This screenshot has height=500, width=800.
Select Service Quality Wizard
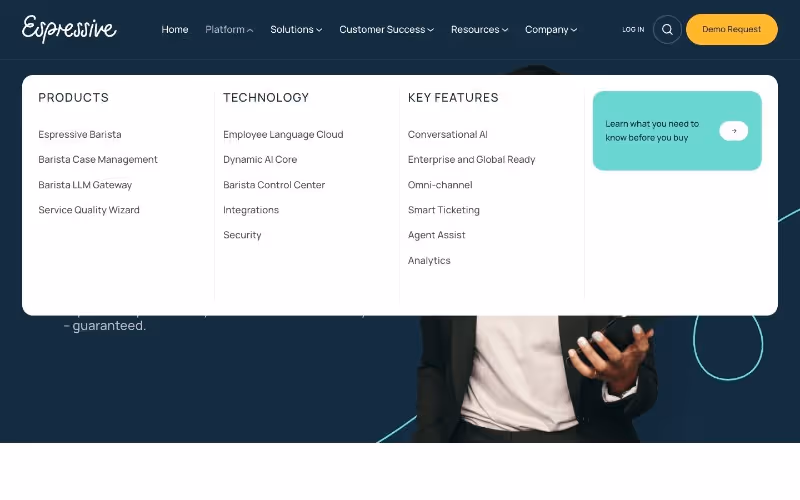[89, 210]
